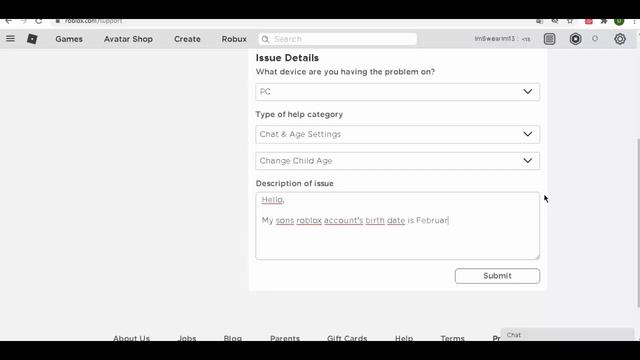Viewport: 640px width, 360px height.
Task: Open the browser extensions puzzle icon
Action: coord(604,21)
